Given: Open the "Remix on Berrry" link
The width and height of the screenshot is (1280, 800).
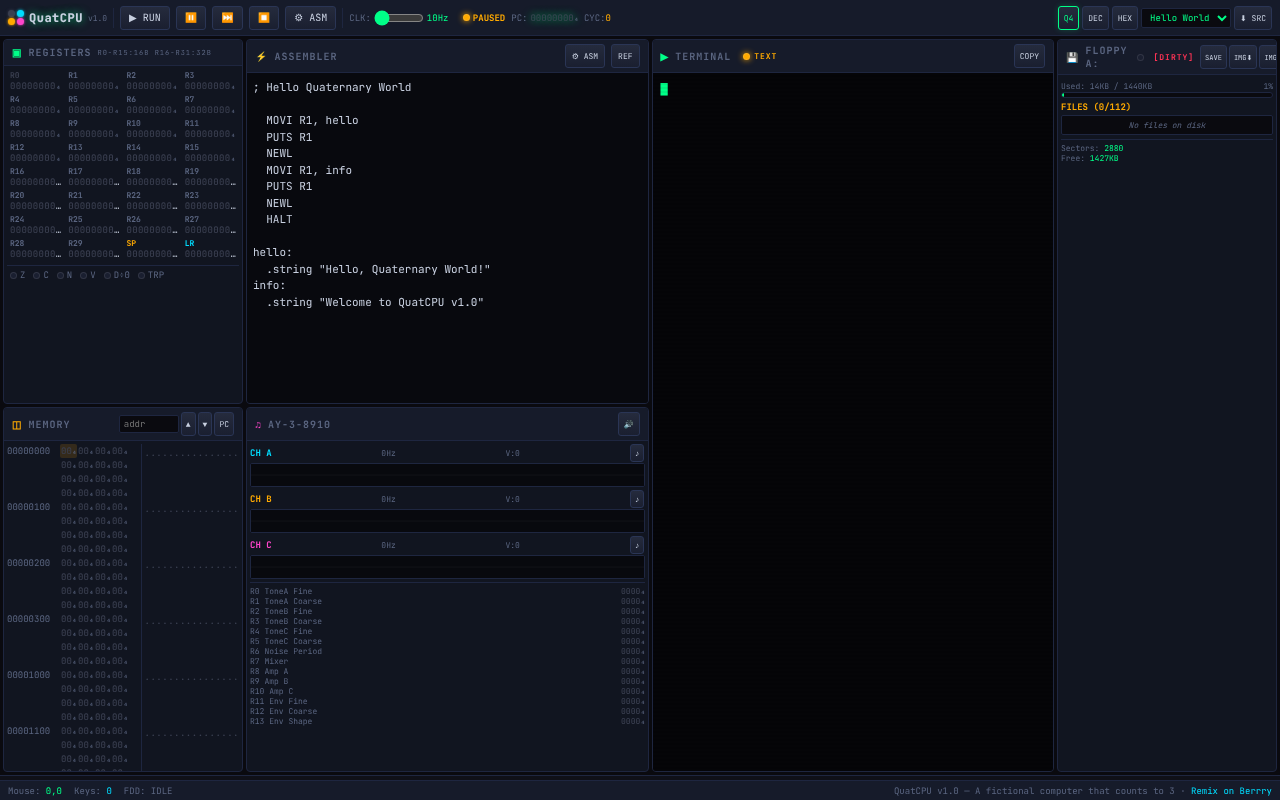Looking at the screenshot, I should pos(1231,791).
